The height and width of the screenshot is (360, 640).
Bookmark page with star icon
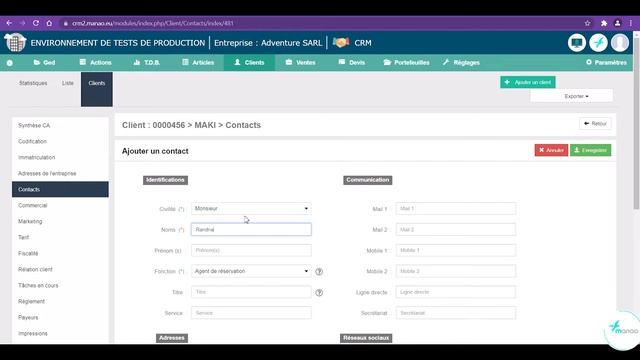point(587,23)
